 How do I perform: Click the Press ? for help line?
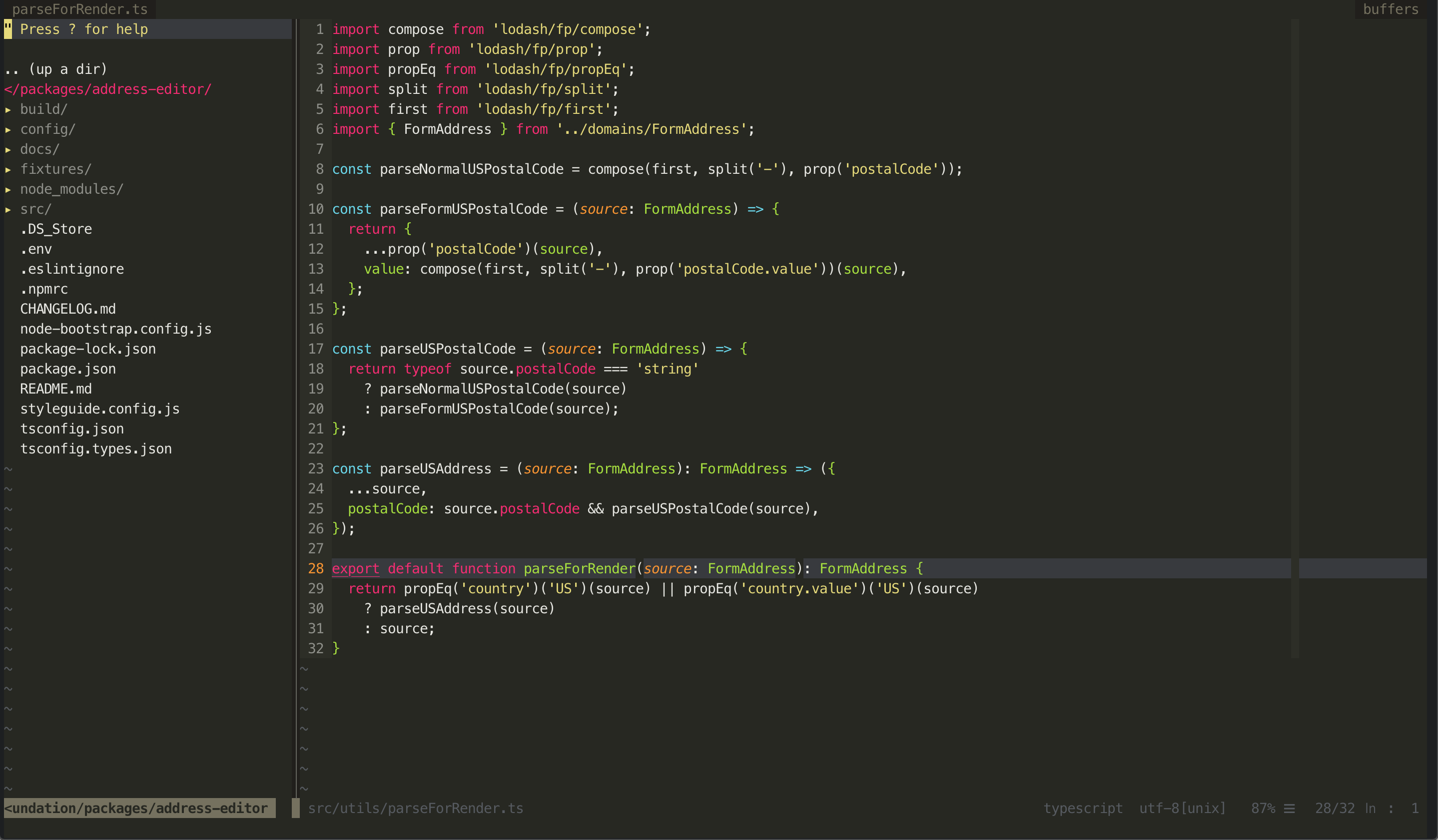coord(84,29)
